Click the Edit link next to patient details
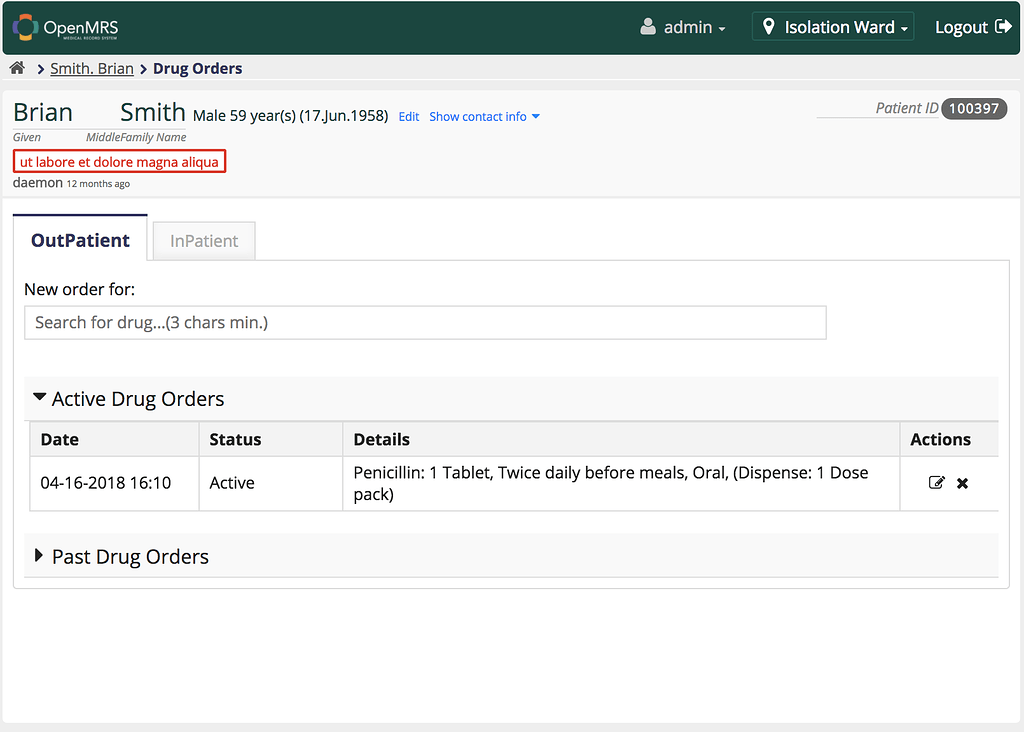 (408, 116)
